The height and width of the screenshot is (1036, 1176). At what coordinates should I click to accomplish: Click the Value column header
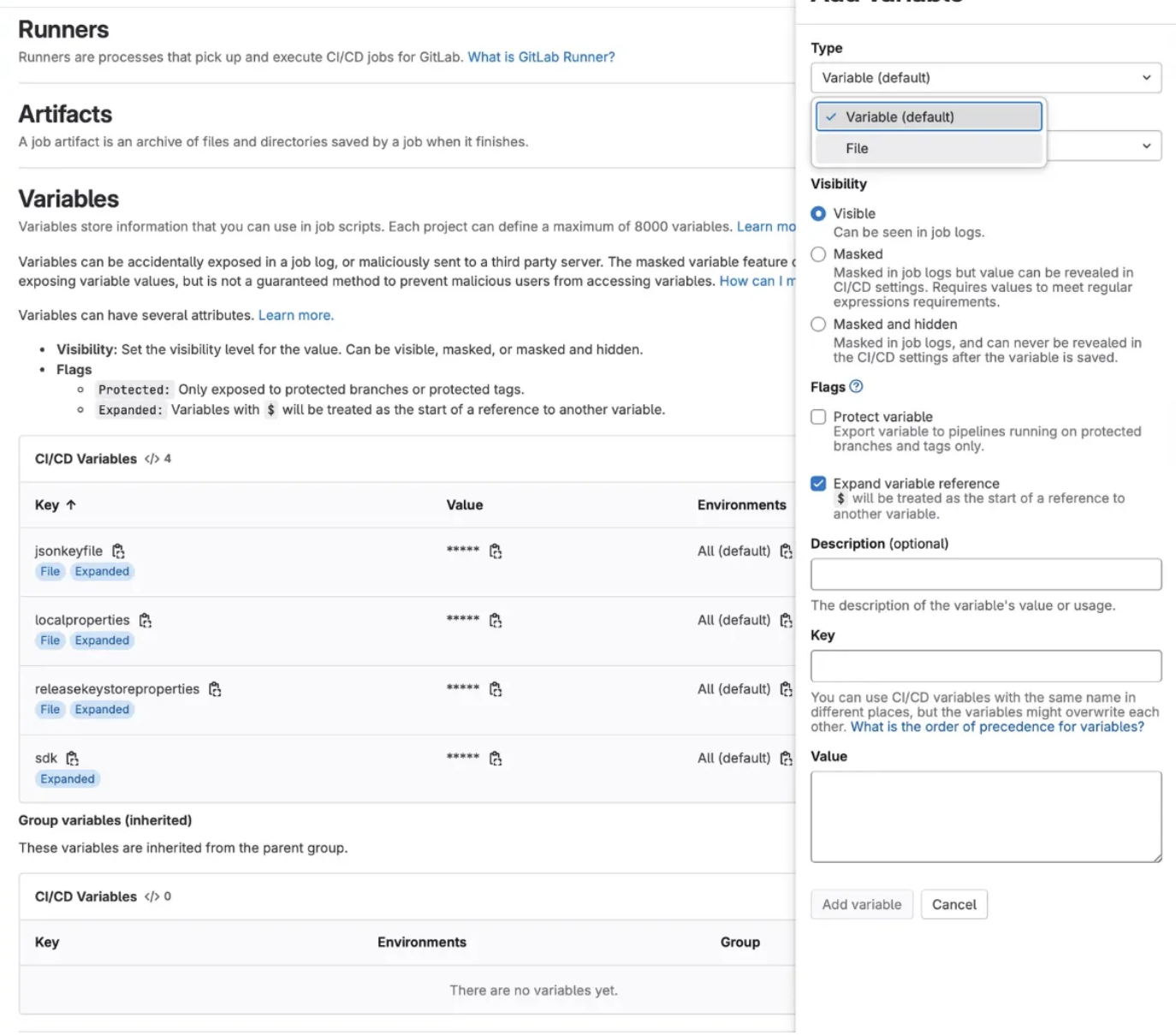[x=465, y=505]
